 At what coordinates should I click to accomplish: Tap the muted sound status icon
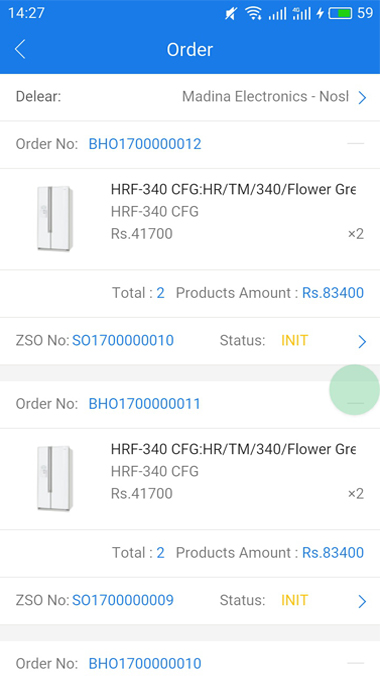click(x=231, y=14)
